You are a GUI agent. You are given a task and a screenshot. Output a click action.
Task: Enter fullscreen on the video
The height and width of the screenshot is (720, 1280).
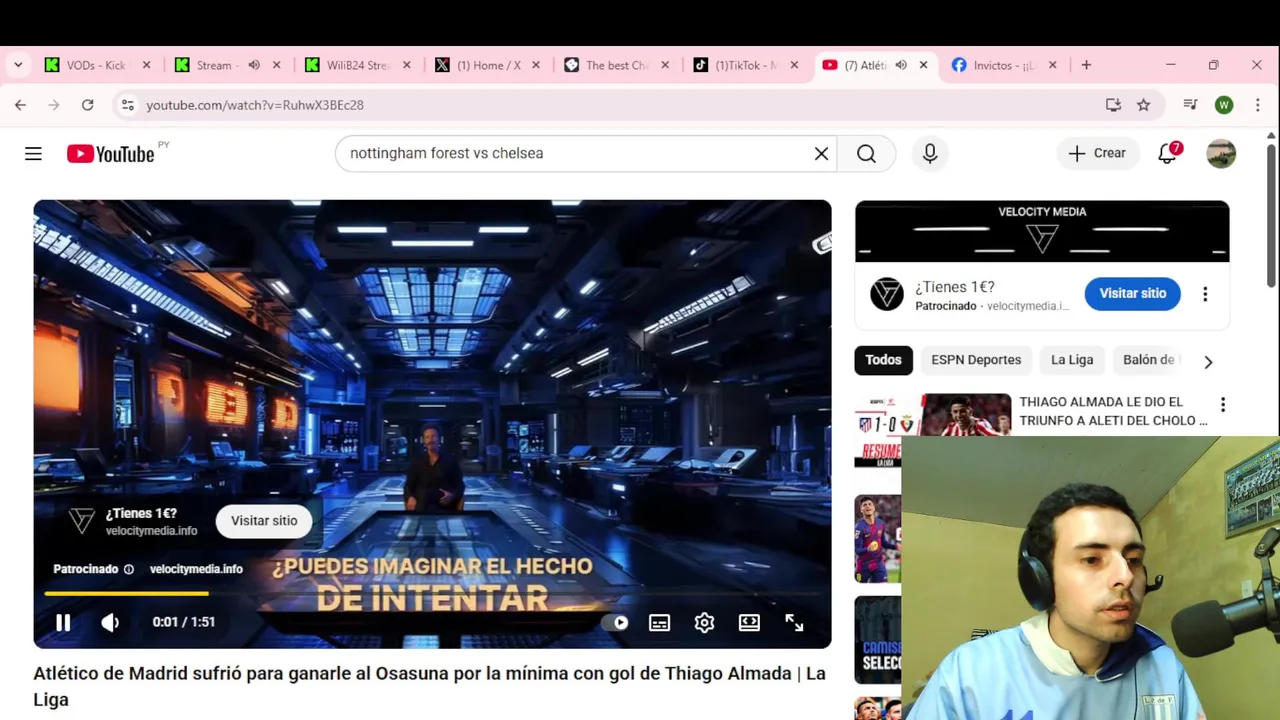[x=794, y=622]
